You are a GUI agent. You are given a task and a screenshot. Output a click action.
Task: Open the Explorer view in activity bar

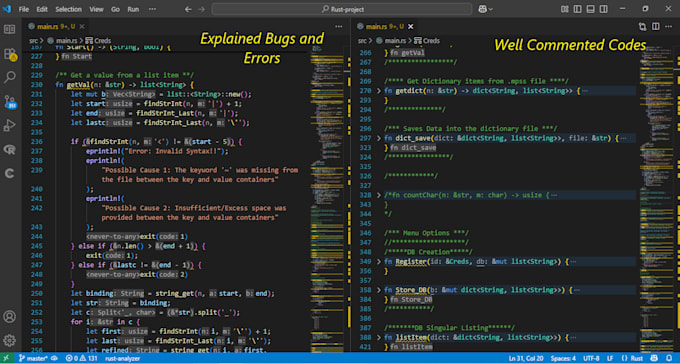(x=9, y=30)
